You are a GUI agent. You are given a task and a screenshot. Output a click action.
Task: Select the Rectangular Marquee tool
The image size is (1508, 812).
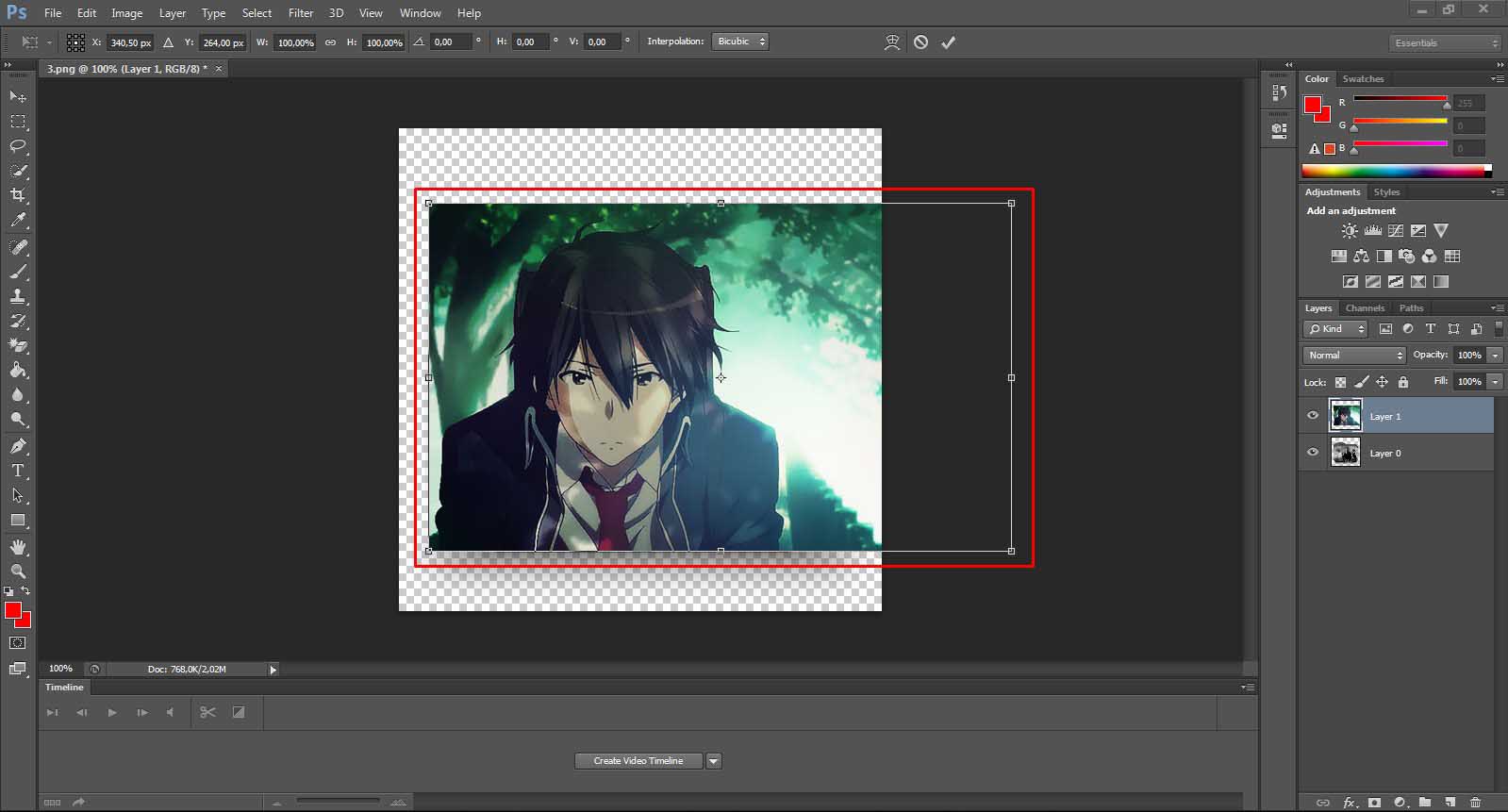[x=18, y=122]
